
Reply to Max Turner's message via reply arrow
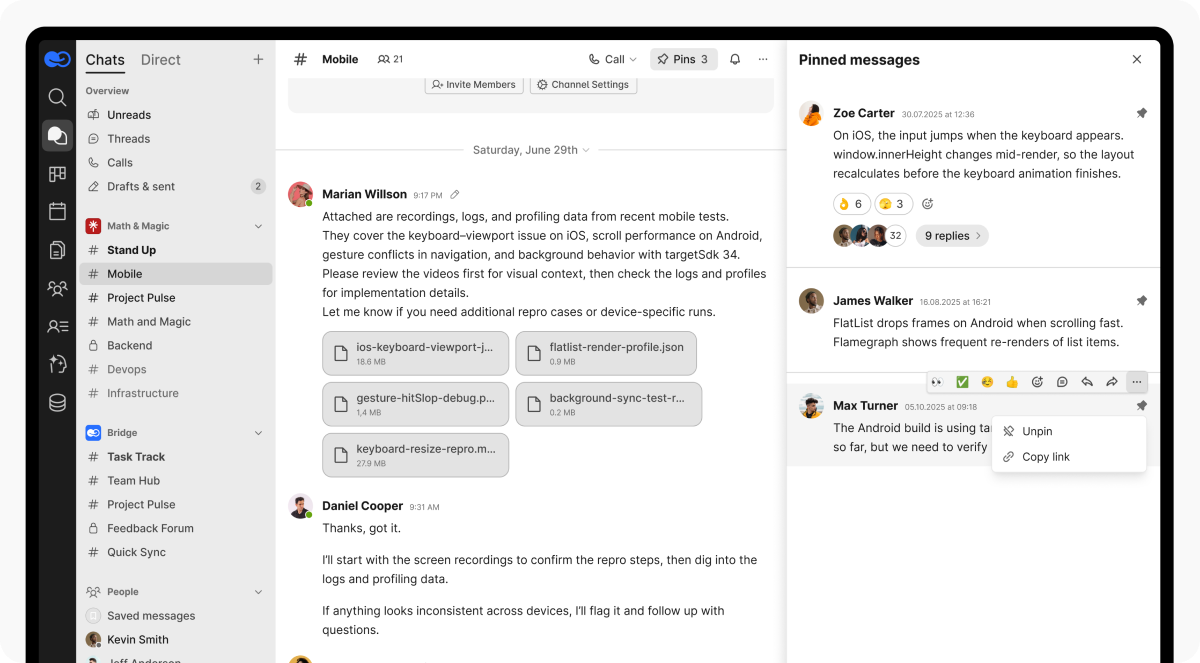pos(1087,381)
